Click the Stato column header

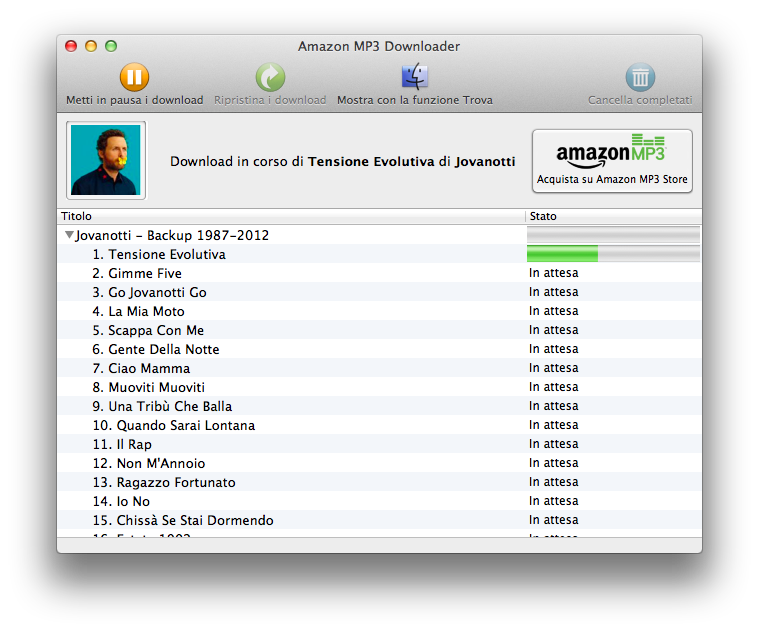[x=612, y=216]
